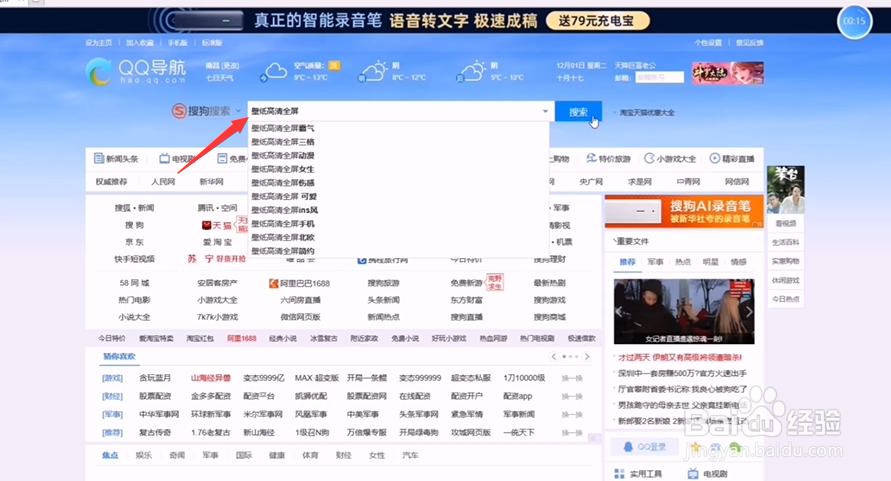Click the day-after weather icon showing 5°C~10°C

pos(472,72)
